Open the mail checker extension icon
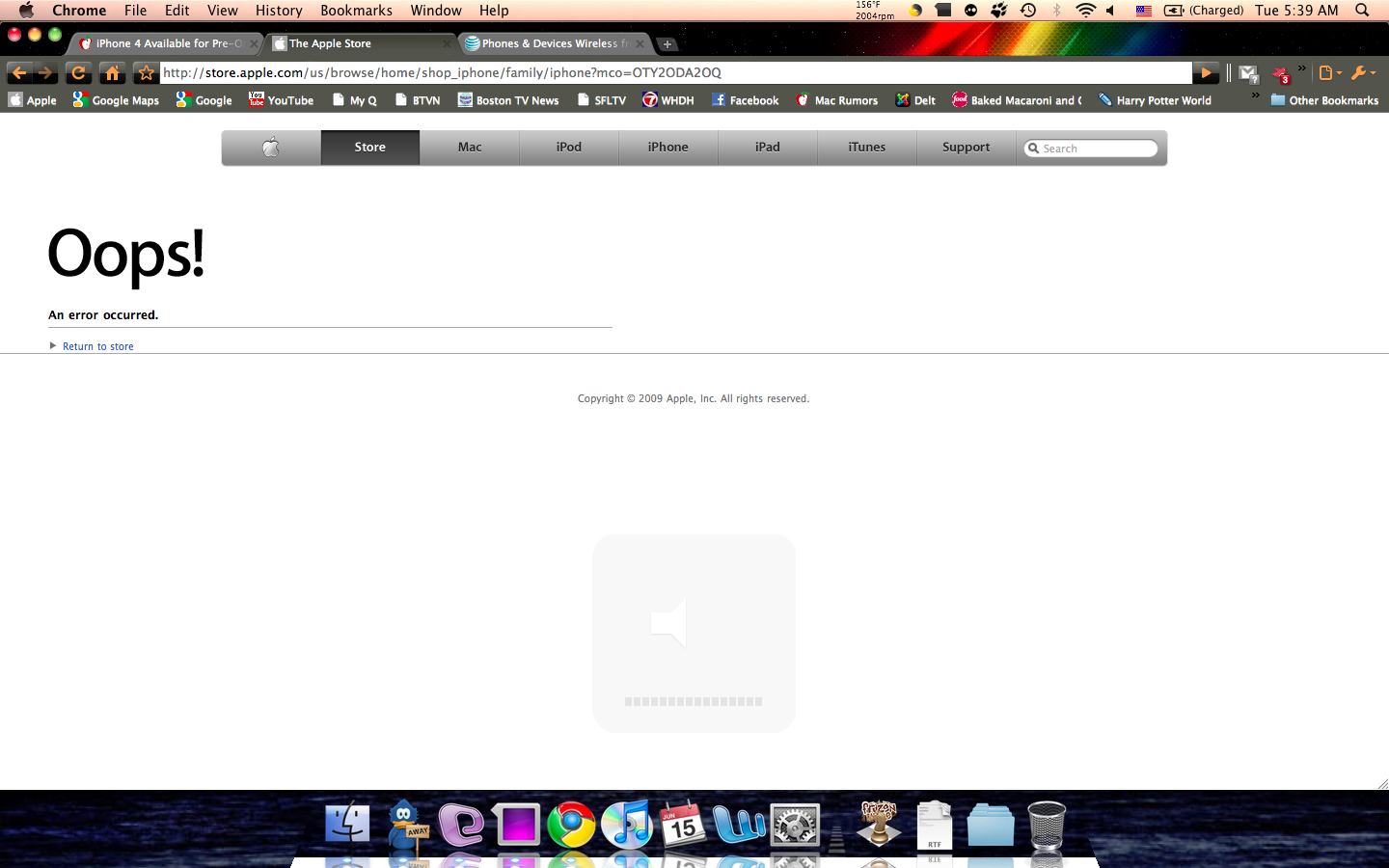This screenshot has height=868, width=1389. pos(1249,73)
